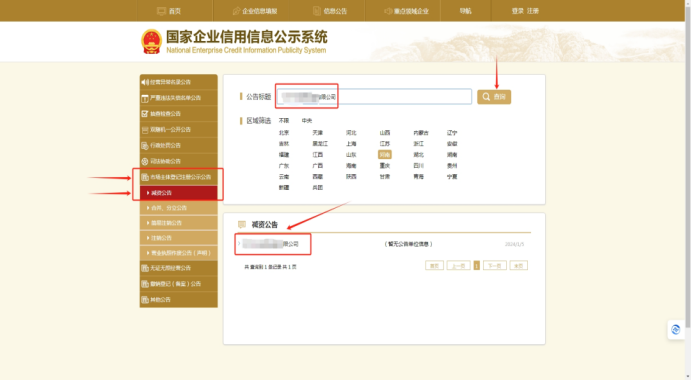
Task: Filter by region 内蒙古
Action: tap(421, 133)
